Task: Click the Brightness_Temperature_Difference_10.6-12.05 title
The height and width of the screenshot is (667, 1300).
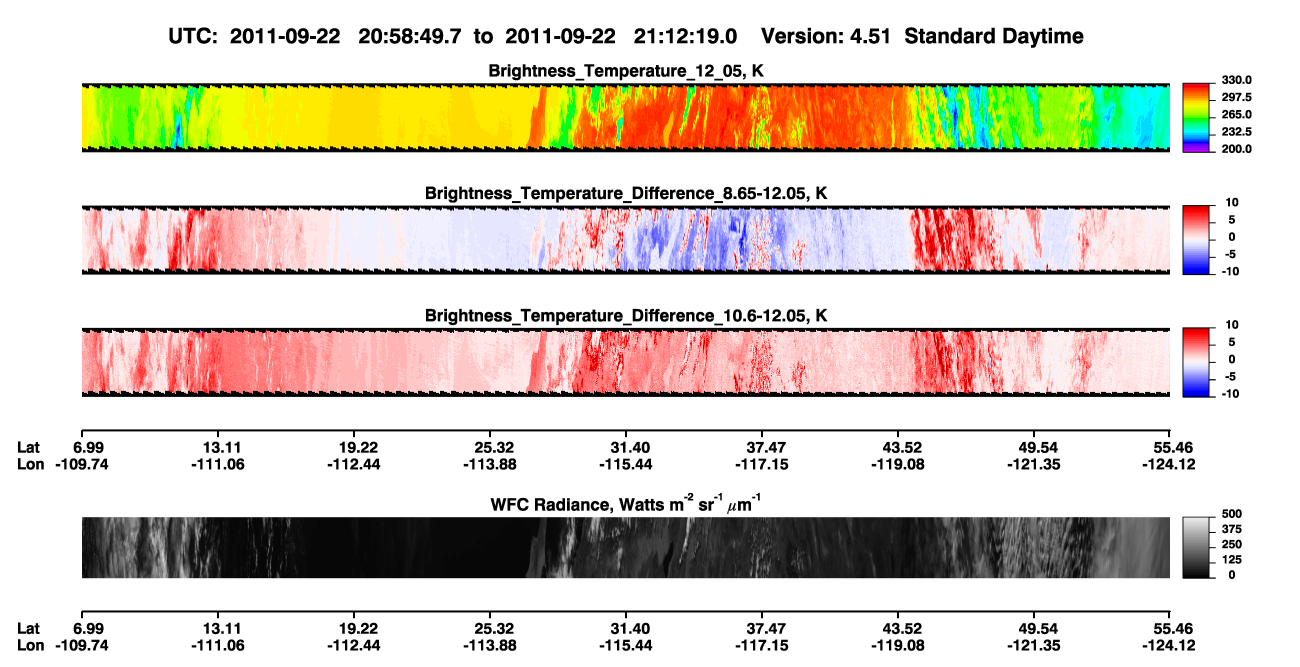Action: [626, 316]
